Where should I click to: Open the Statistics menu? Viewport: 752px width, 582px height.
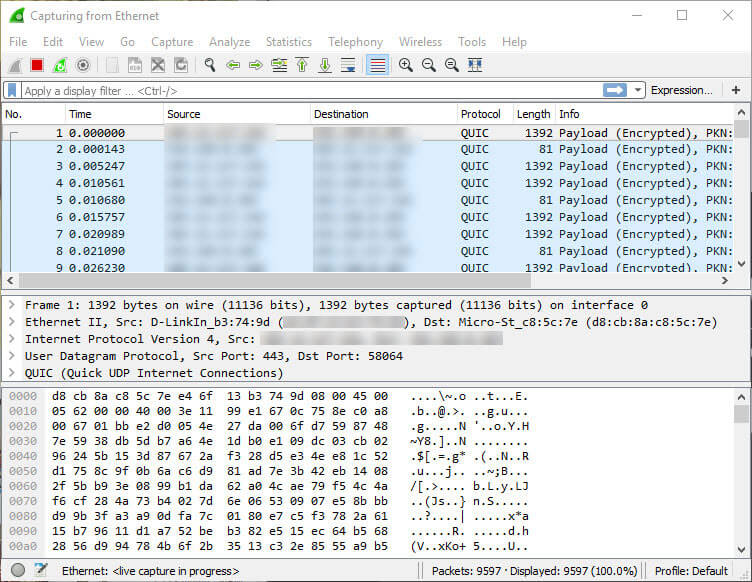[x=288, y=42]
